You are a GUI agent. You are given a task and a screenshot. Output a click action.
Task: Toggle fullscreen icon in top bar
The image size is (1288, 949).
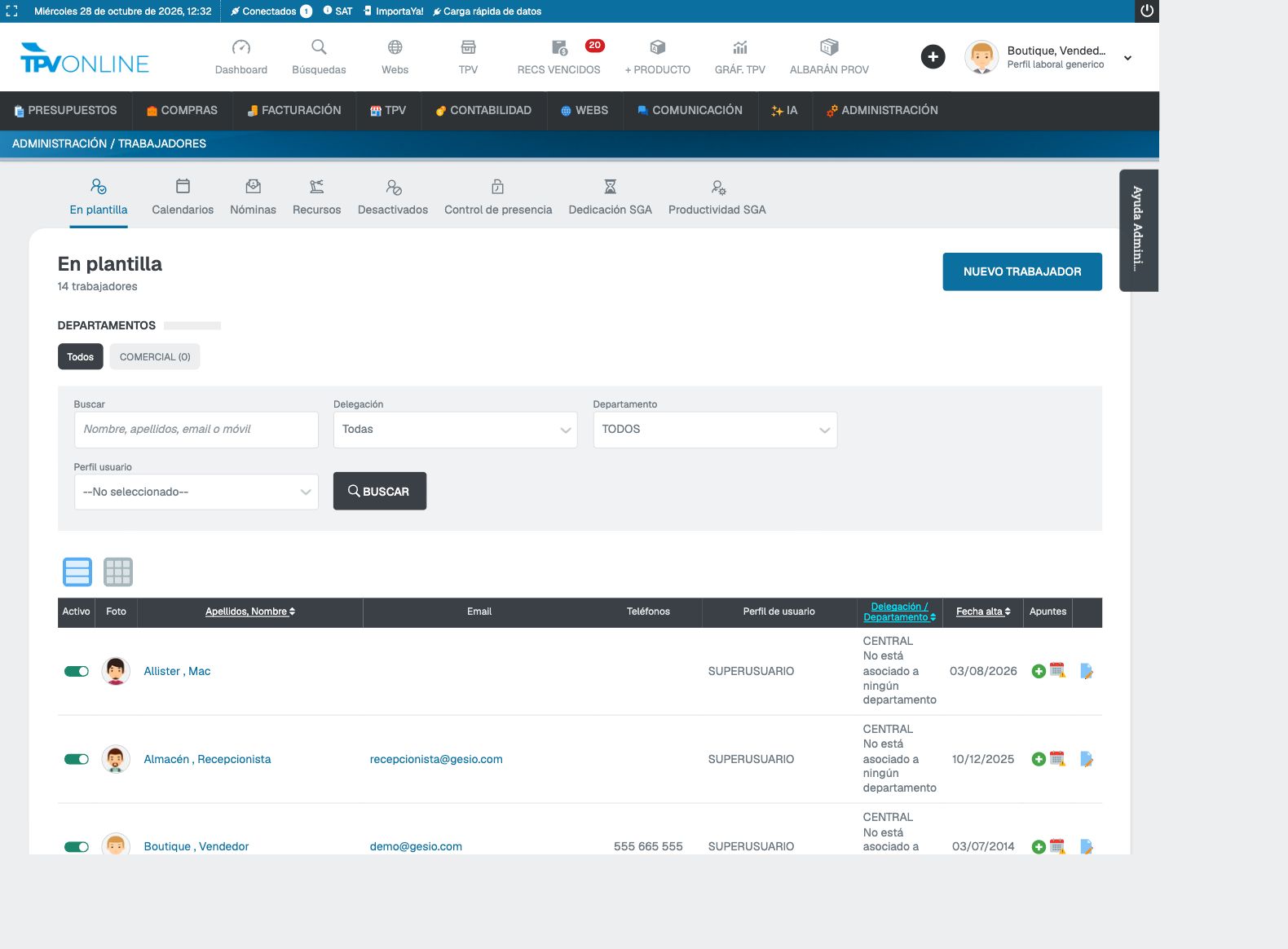(11, 11)
